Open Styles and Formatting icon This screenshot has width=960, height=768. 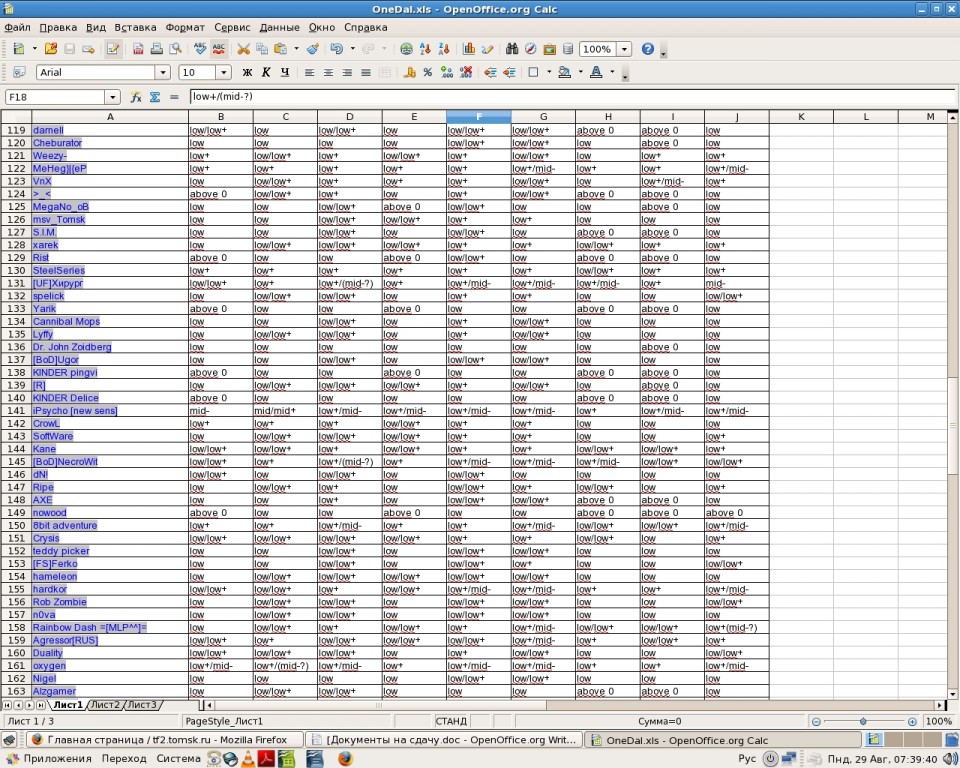click(19, 72)
